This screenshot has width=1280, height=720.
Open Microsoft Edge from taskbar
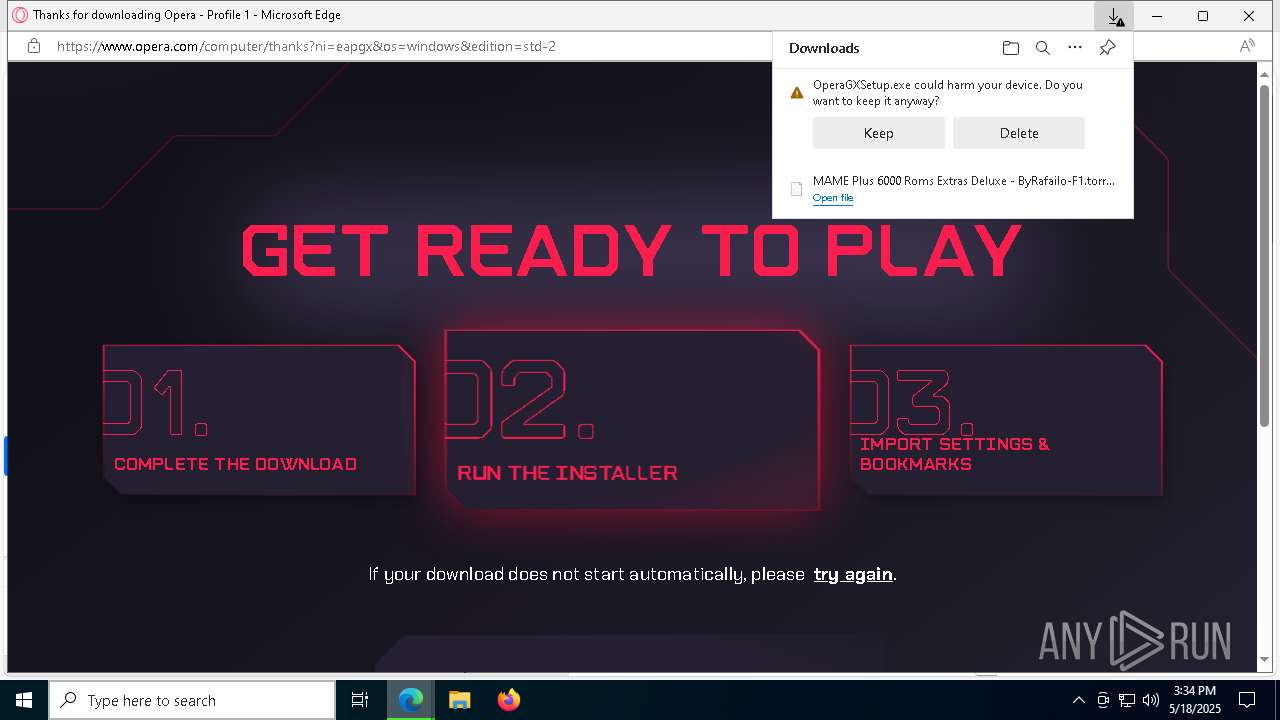[411, 700]
